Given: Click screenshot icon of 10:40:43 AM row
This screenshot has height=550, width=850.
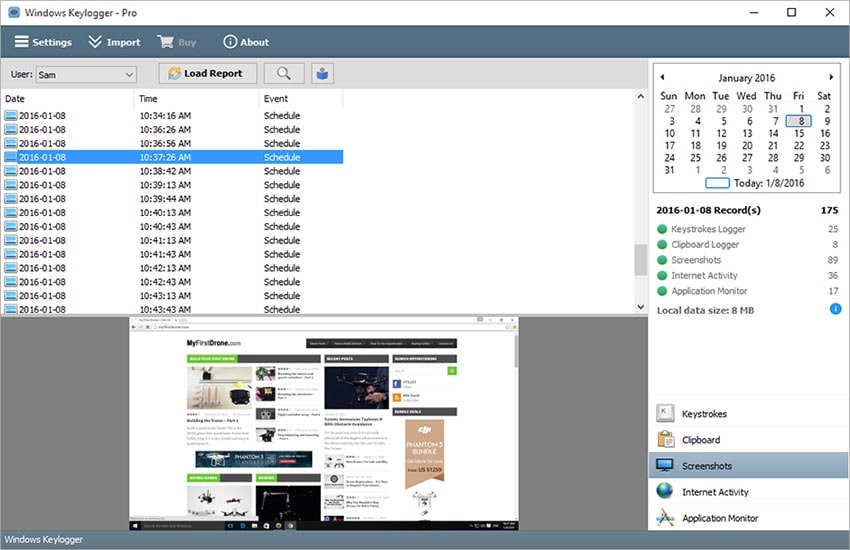Looking at the screenshot, I should pyautogui.click(x=10, y=227).
